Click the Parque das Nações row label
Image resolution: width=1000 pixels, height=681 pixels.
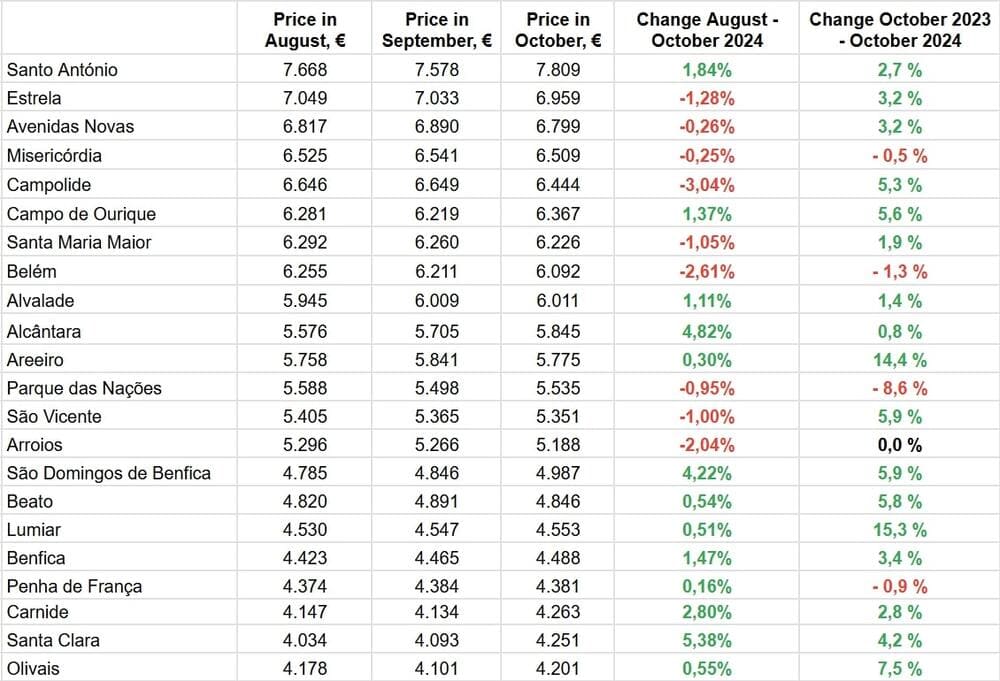(x=84, y=388)
